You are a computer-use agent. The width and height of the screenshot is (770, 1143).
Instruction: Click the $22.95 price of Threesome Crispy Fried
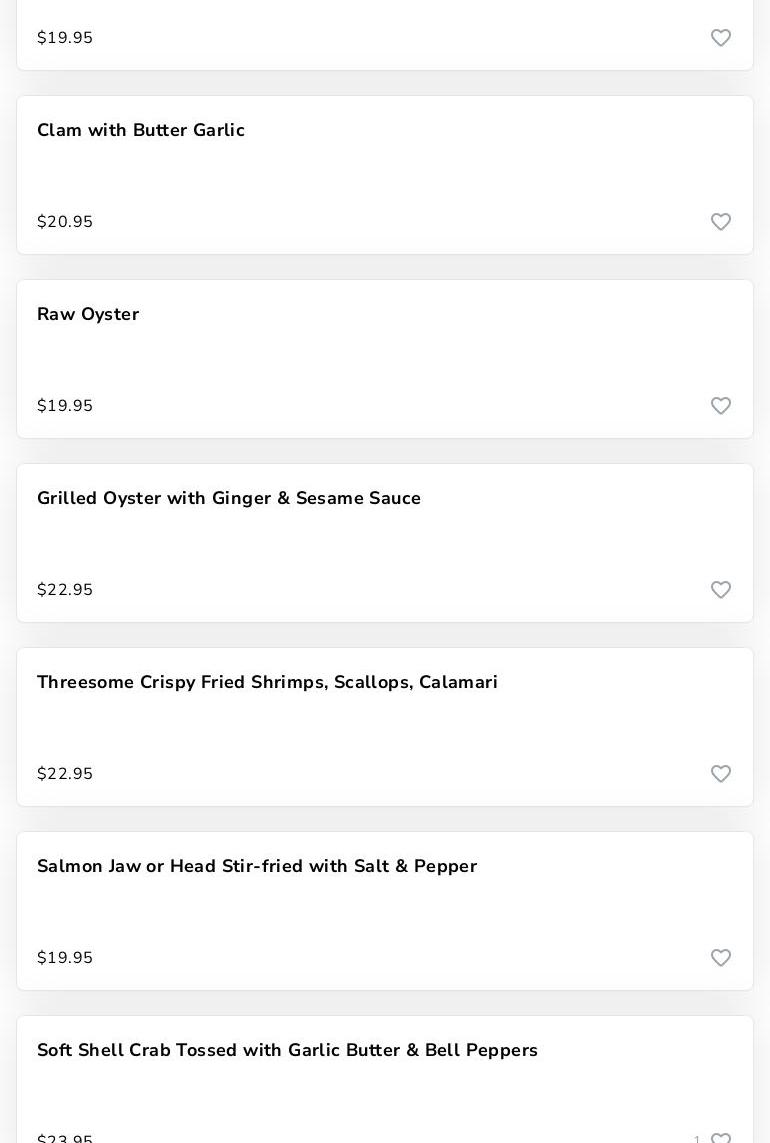point(65,774)
